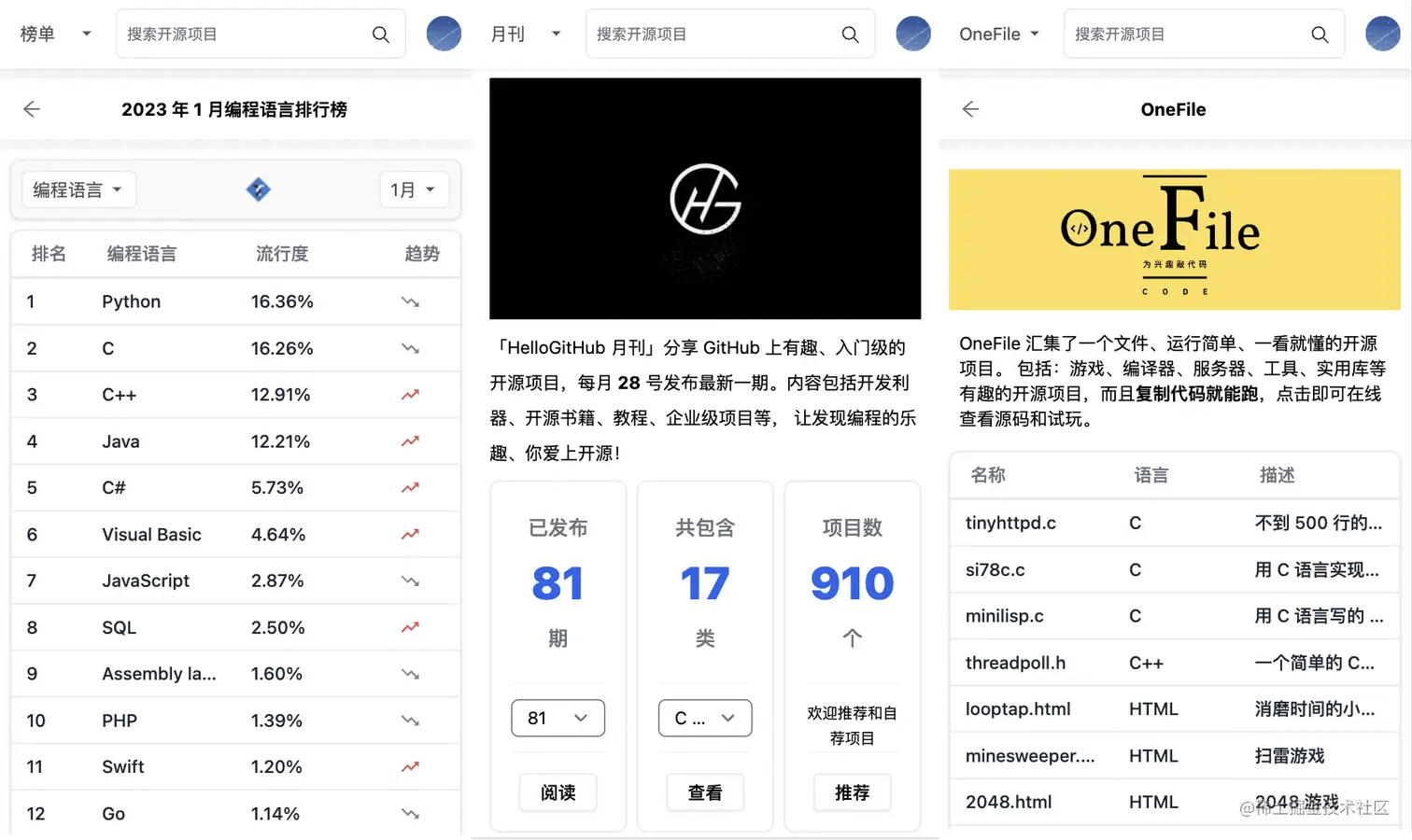Open the si78c.c file entry
Screen dimensions: 1412x840
tap(995, 569)
